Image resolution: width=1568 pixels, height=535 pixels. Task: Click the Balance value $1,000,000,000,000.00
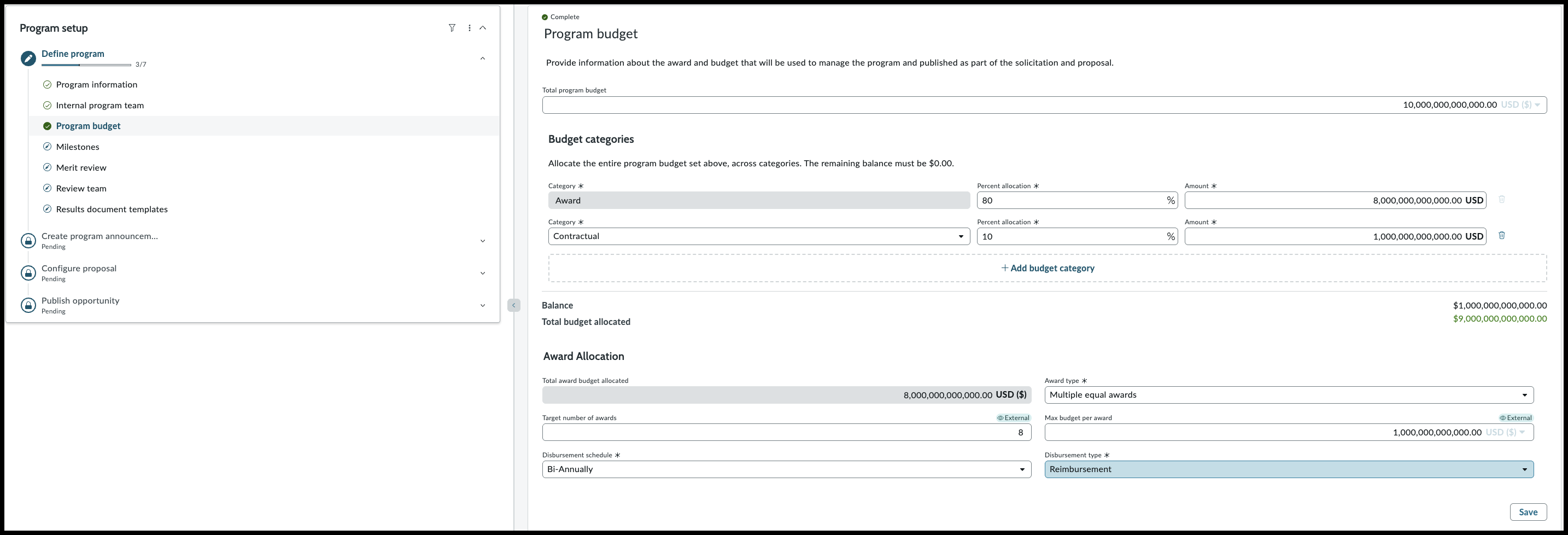1500,305
